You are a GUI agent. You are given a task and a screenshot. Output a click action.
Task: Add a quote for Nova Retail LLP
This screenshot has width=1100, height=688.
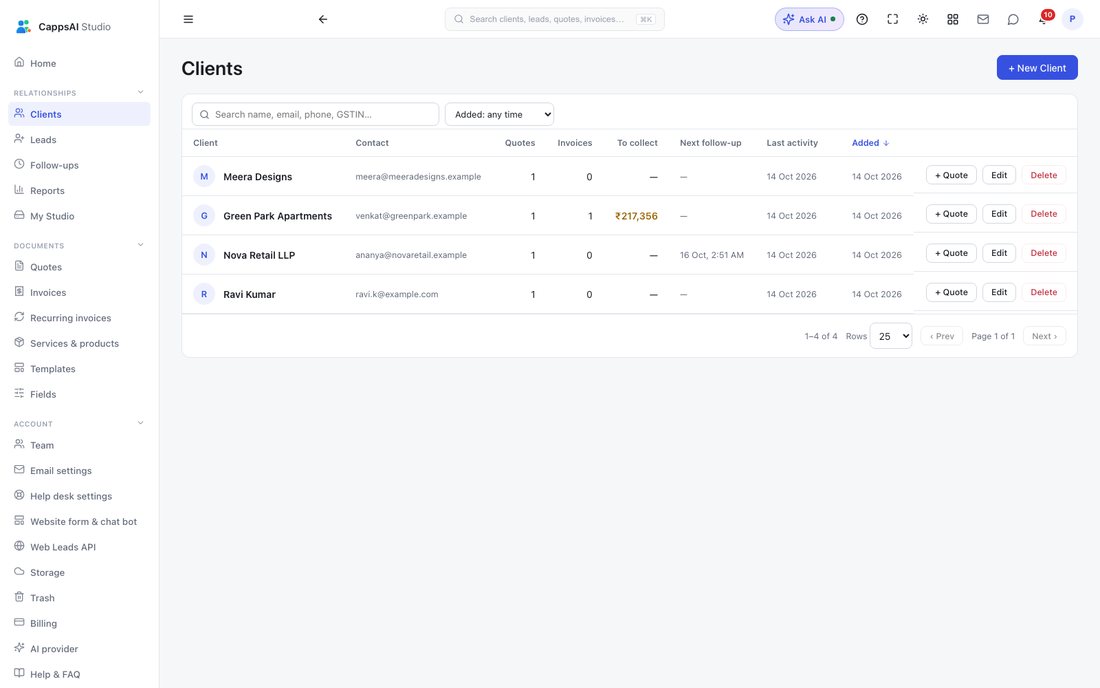coord(951,253)
